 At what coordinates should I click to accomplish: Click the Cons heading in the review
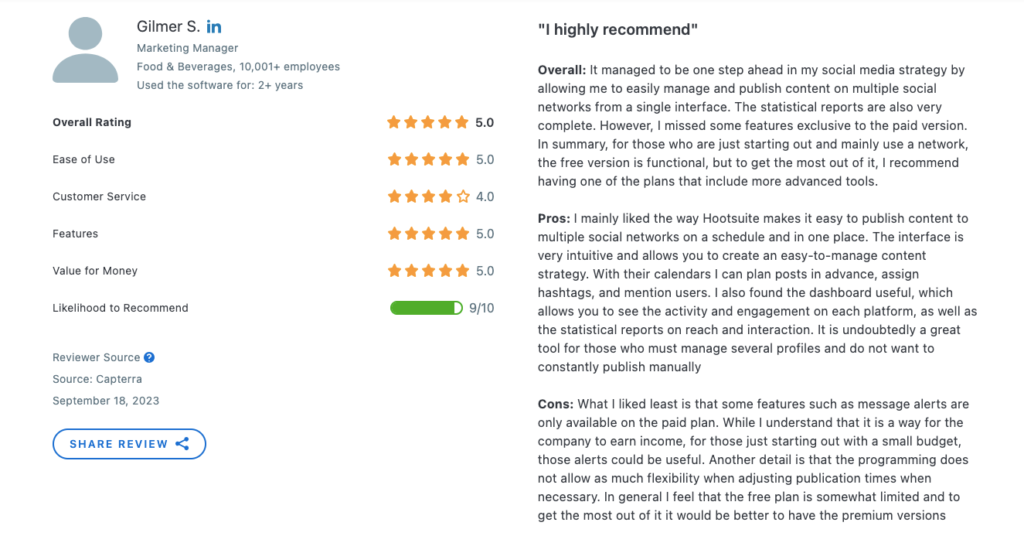click(x=556, y=404)
